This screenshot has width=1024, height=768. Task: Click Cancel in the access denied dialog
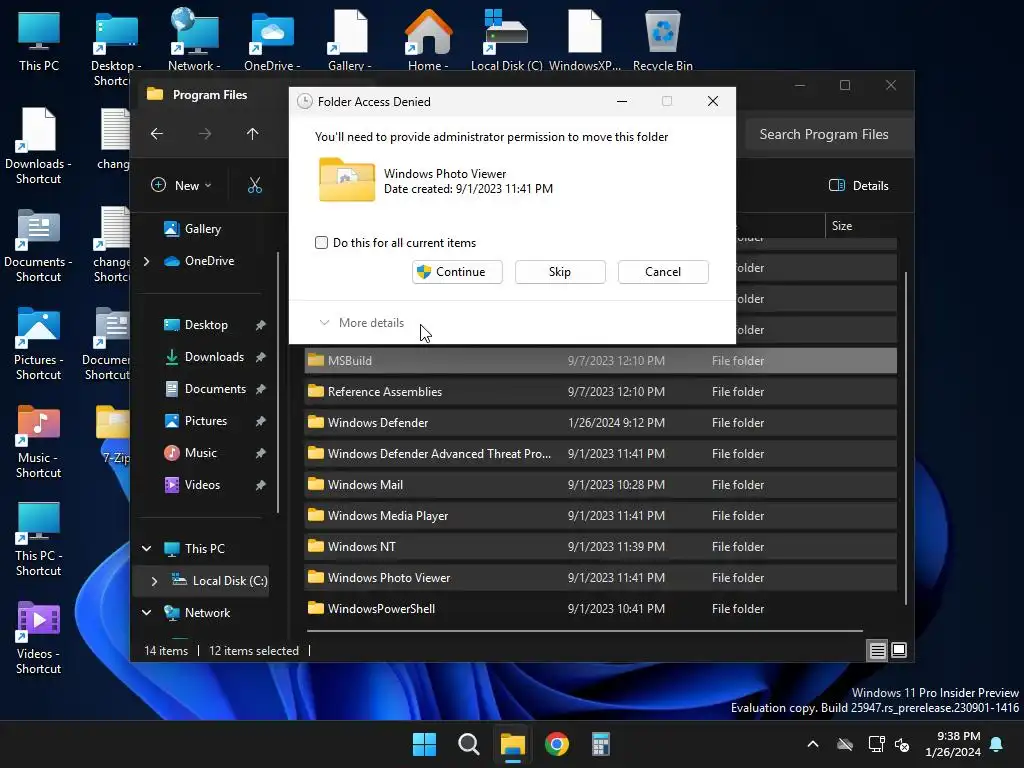[x=663, y=272]
